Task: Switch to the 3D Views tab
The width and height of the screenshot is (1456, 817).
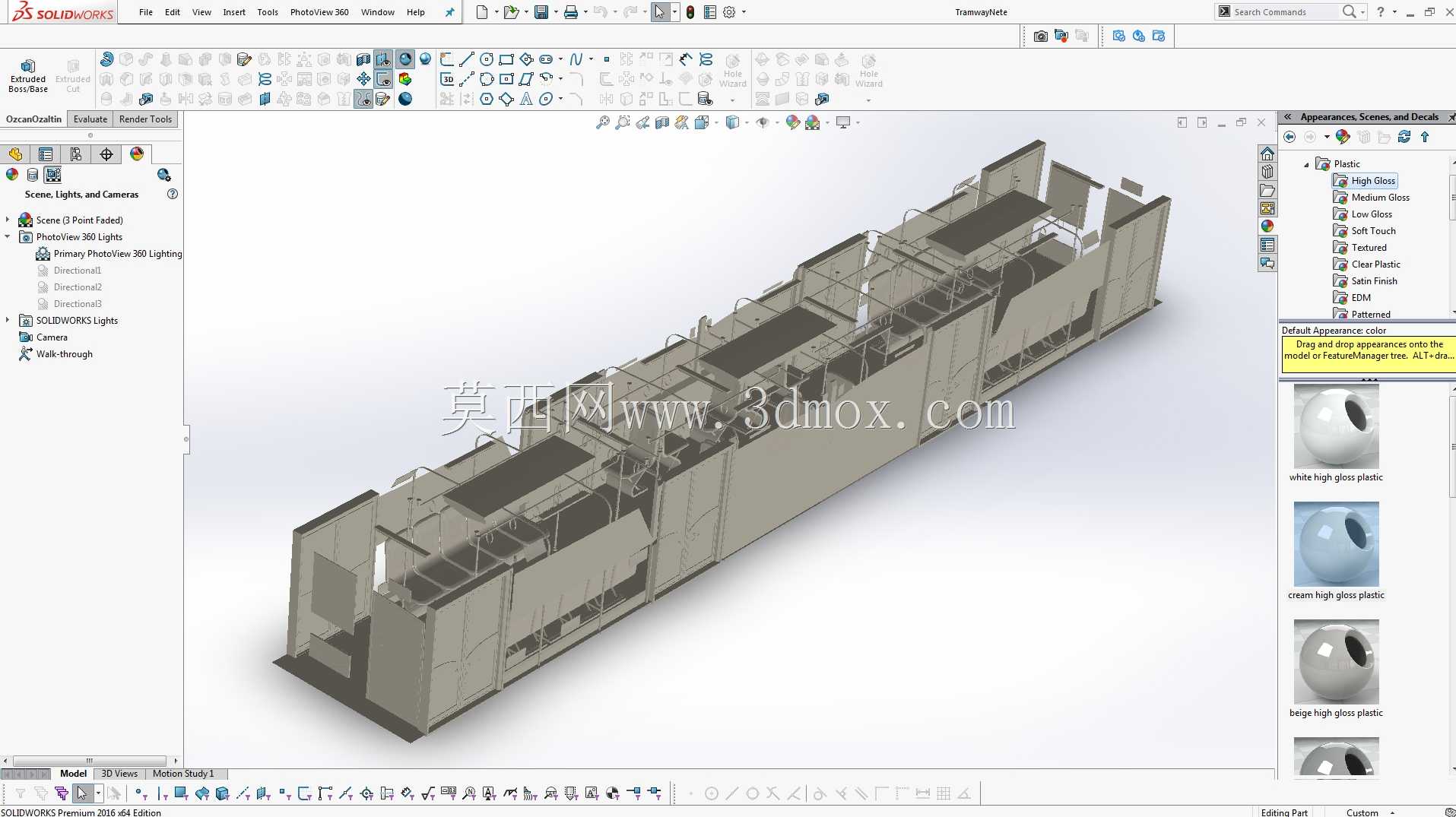Action: pos(119,774)
